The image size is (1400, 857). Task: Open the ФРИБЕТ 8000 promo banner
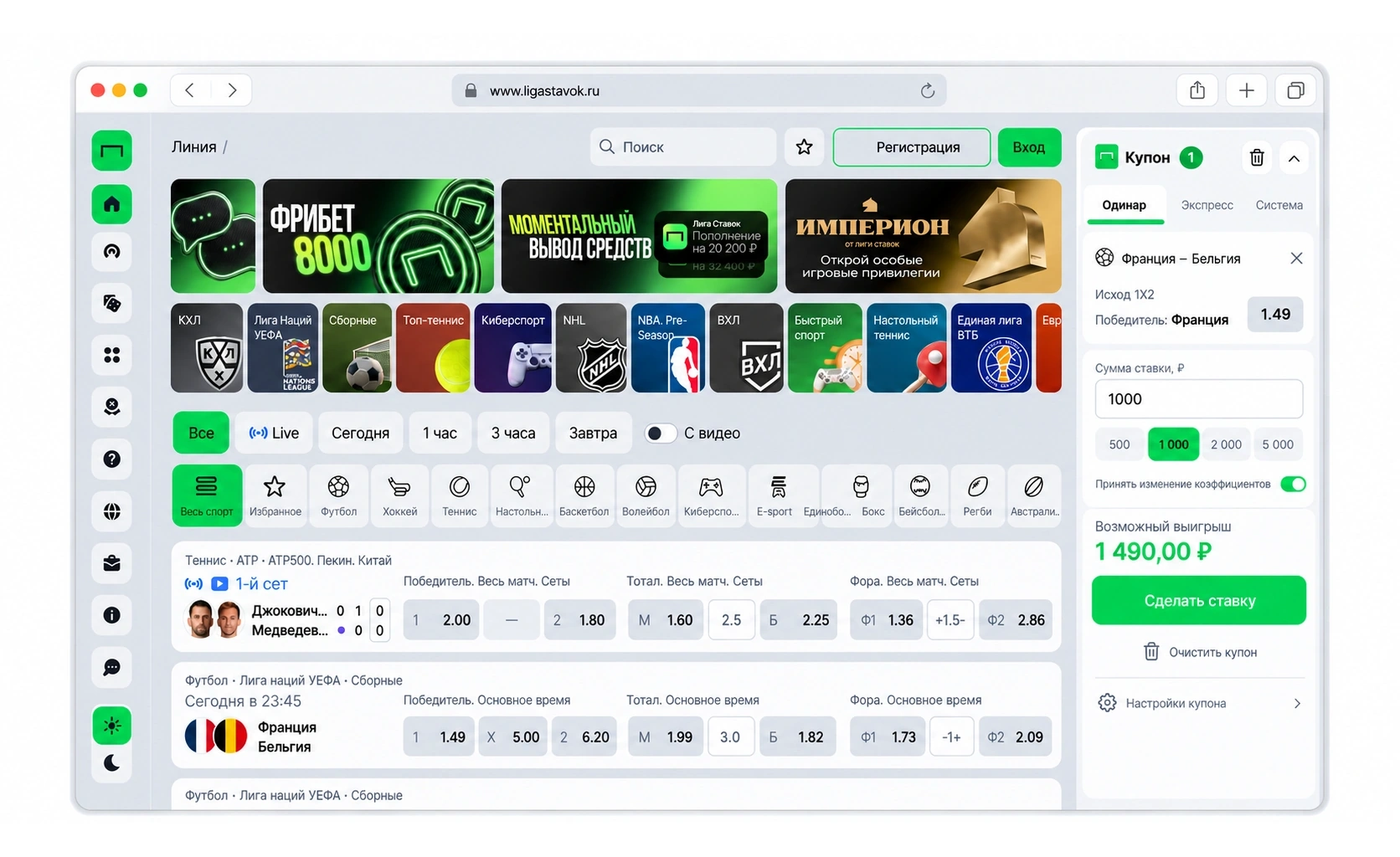[x=378, y=236]
